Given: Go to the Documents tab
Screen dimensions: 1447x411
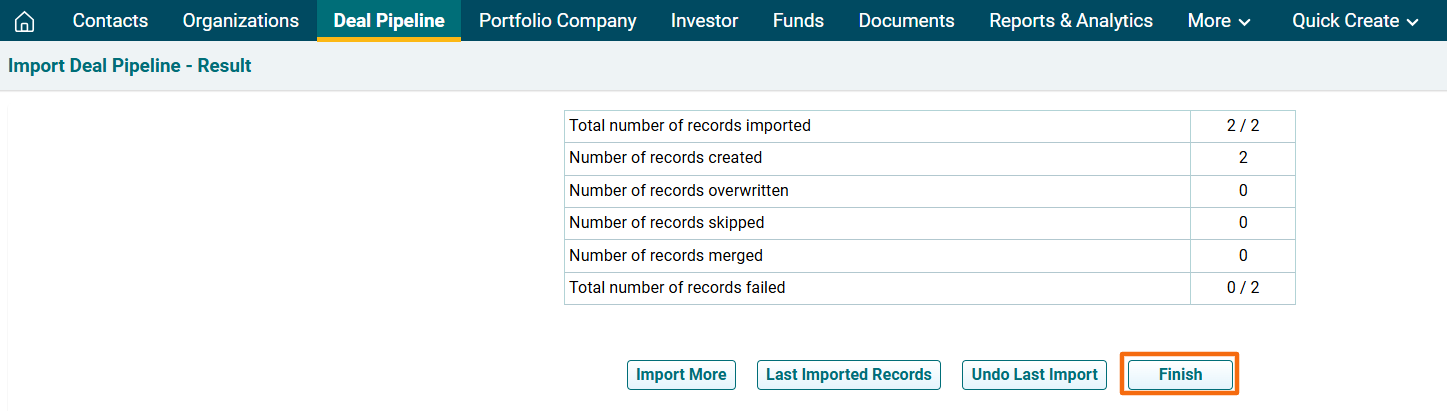Looking at the screenshot, I should pos(906,21).
